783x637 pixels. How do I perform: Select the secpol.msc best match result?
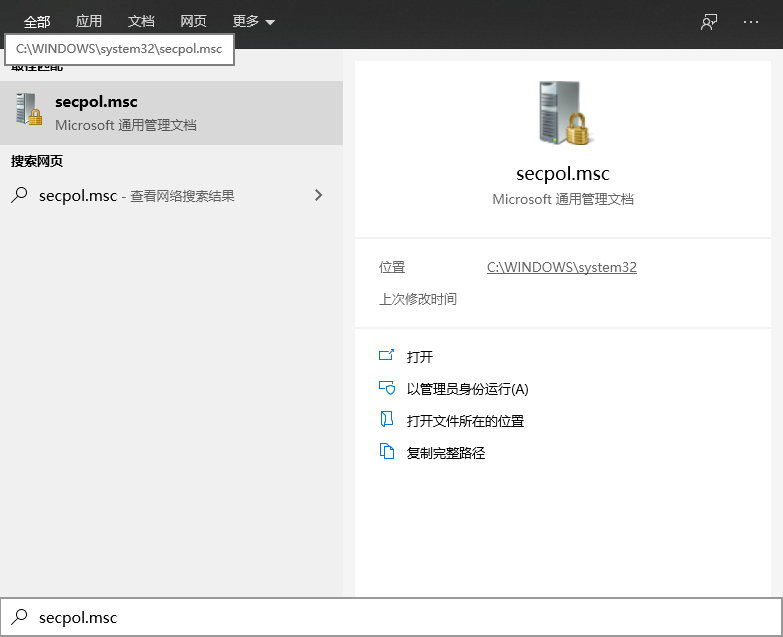pos(171,113)
